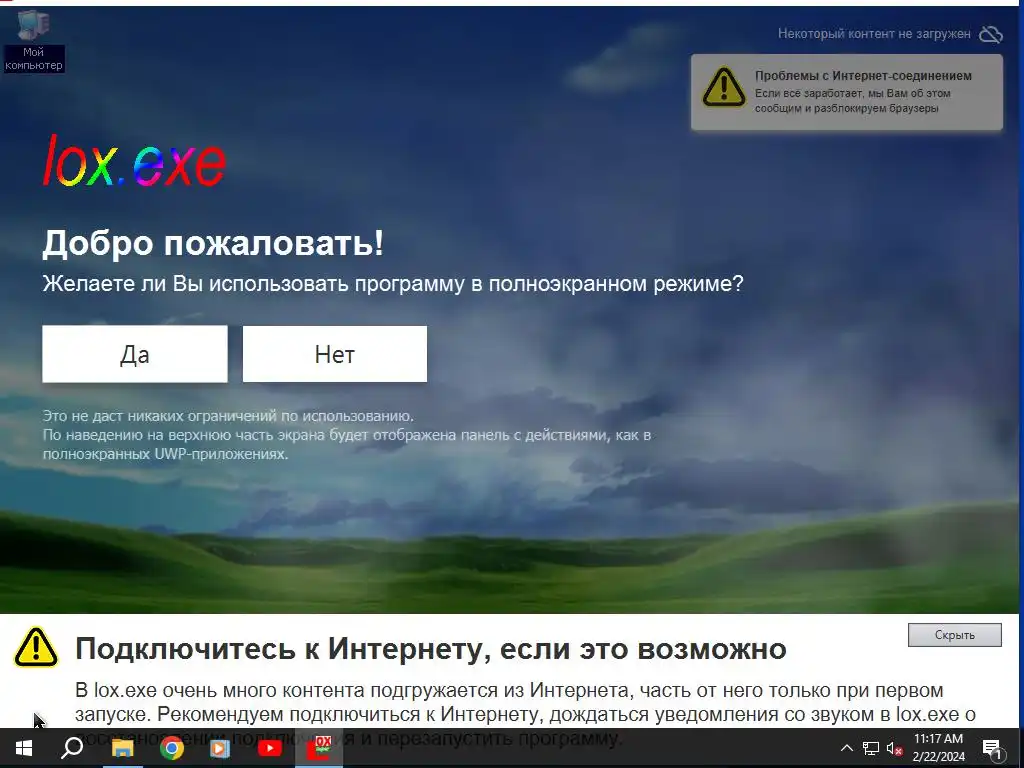This screenshot has width=1024, height=768.
Task: Launch Google Chrome from the taskbar
Action: [172, 748]
